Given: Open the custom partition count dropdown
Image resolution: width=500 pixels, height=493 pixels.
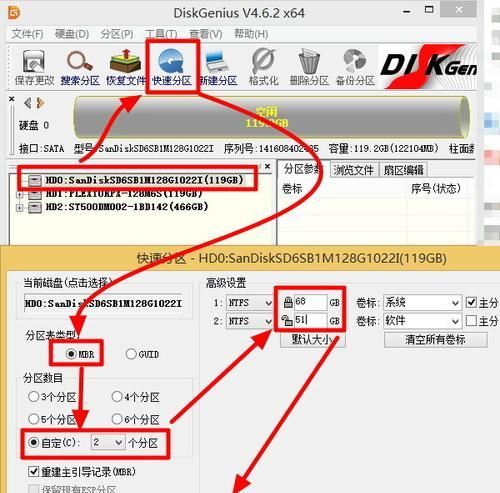Looking at the screenshot, I should 108,442.
